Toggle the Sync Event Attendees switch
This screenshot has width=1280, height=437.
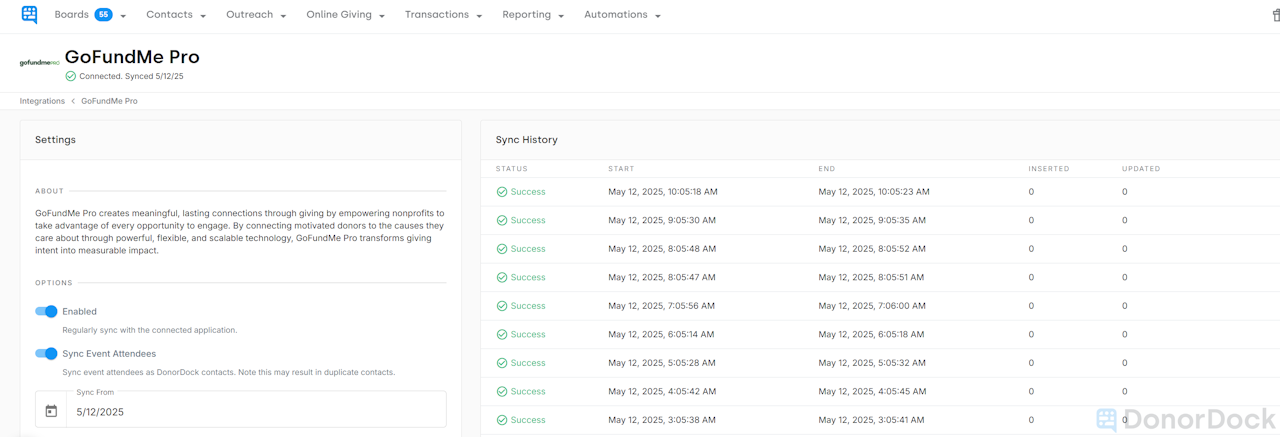(46, 353)
